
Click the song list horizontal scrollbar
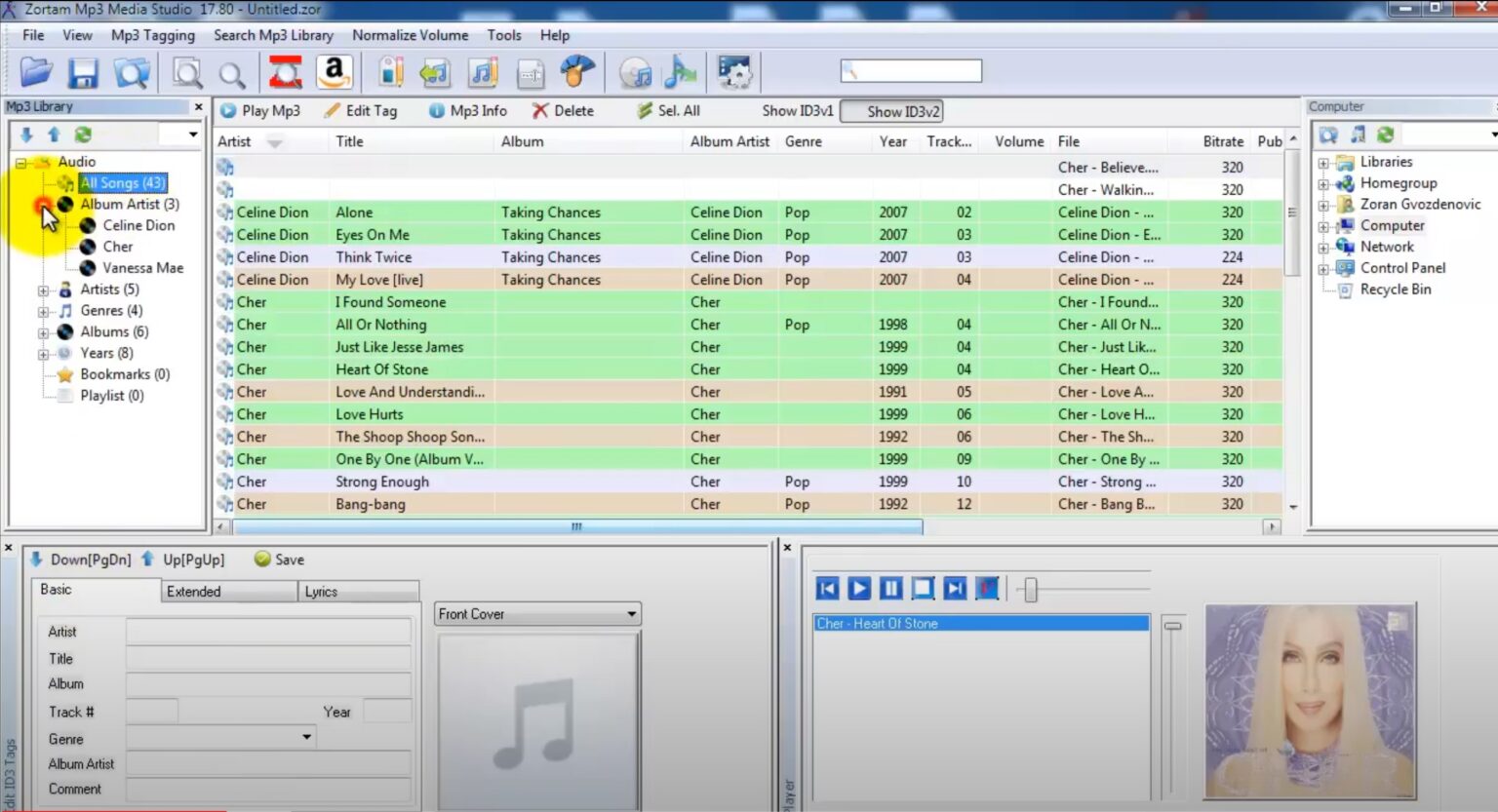tap(577, 526)
